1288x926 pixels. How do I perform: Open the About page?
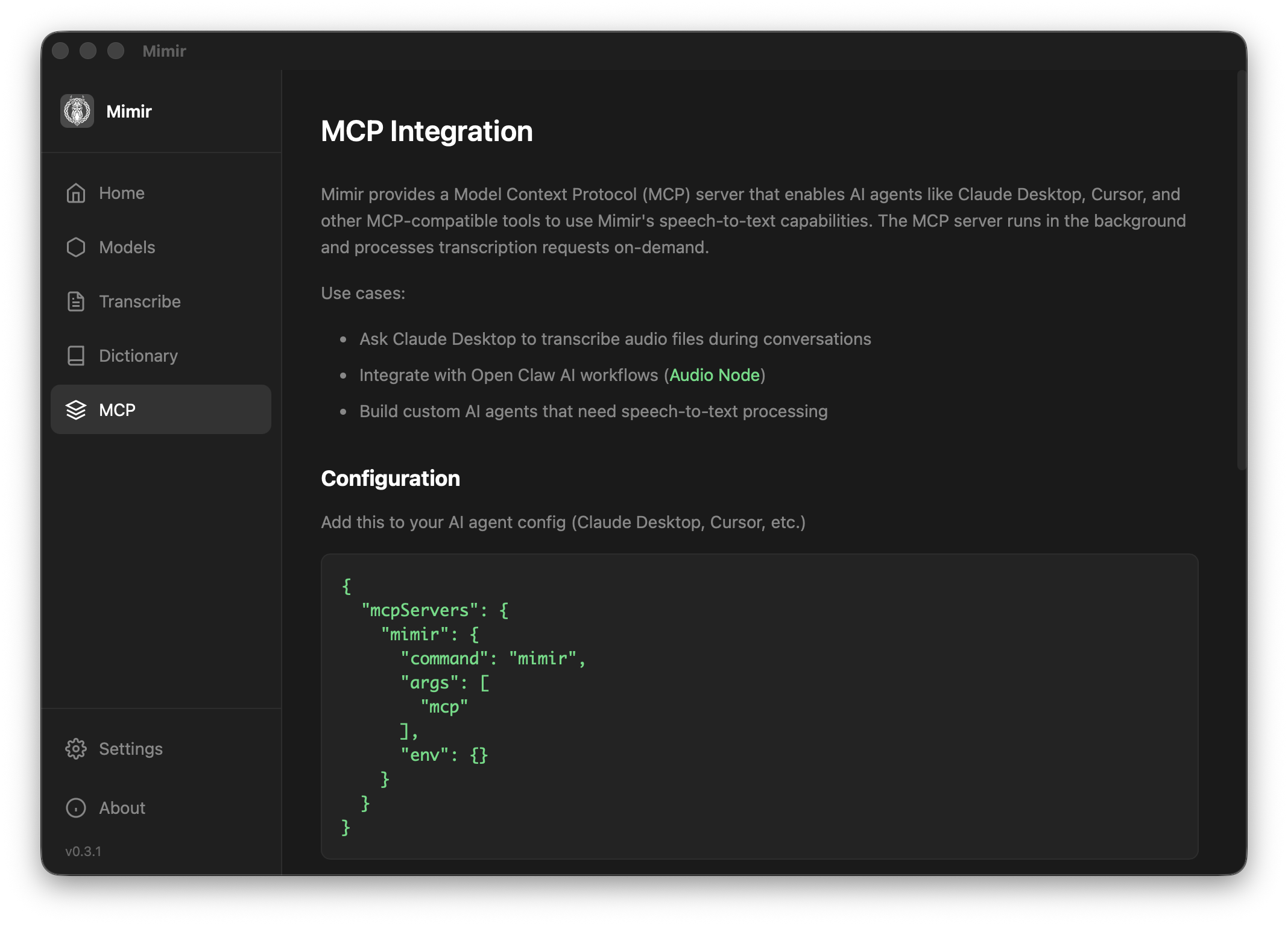pyautogui.click(x=122, y=808)
